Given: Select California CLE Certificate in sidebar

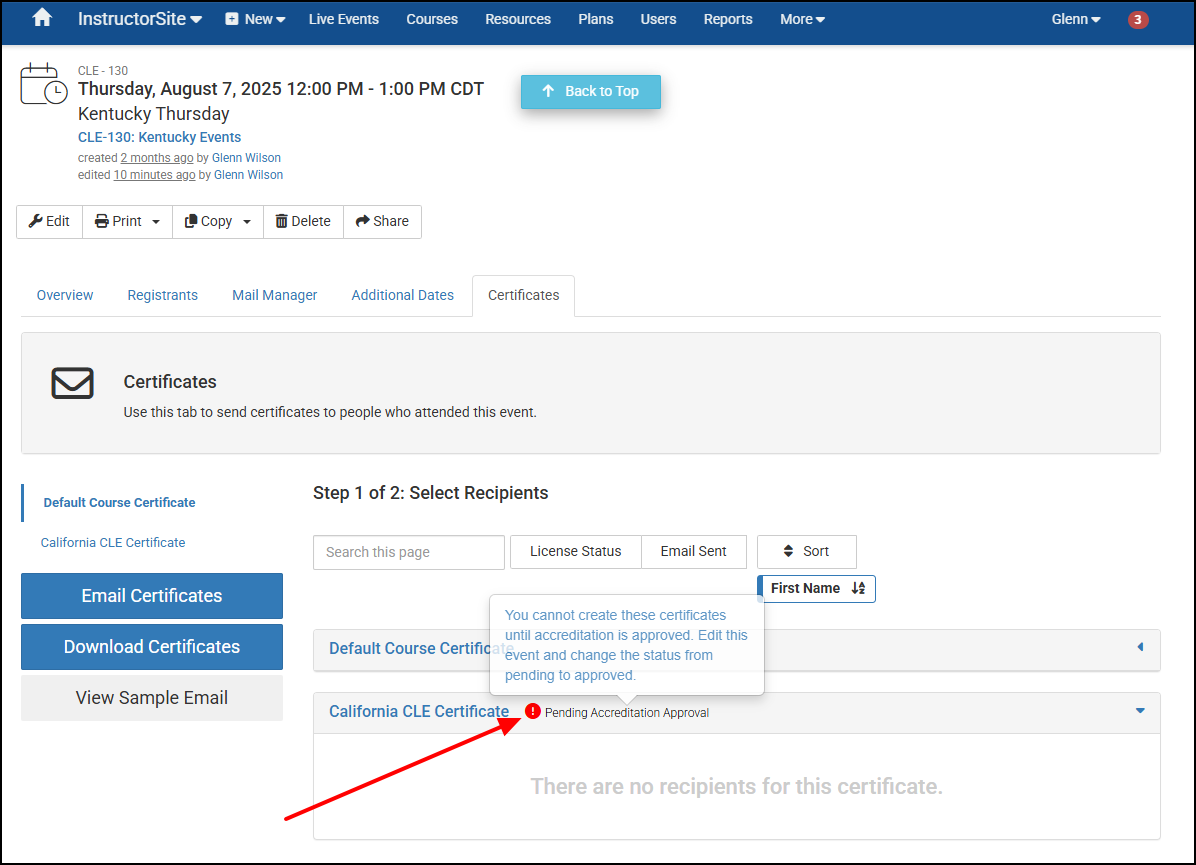Looking at the screenshot, I should [113, 542].
